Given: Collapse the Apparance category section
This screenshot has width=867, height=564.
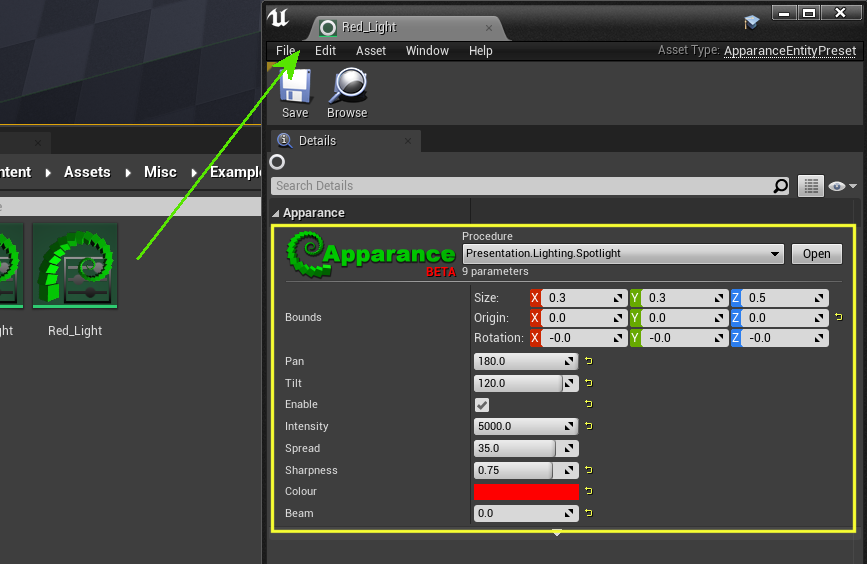Looking at the screenshot, I should click(x=277, y=213).
